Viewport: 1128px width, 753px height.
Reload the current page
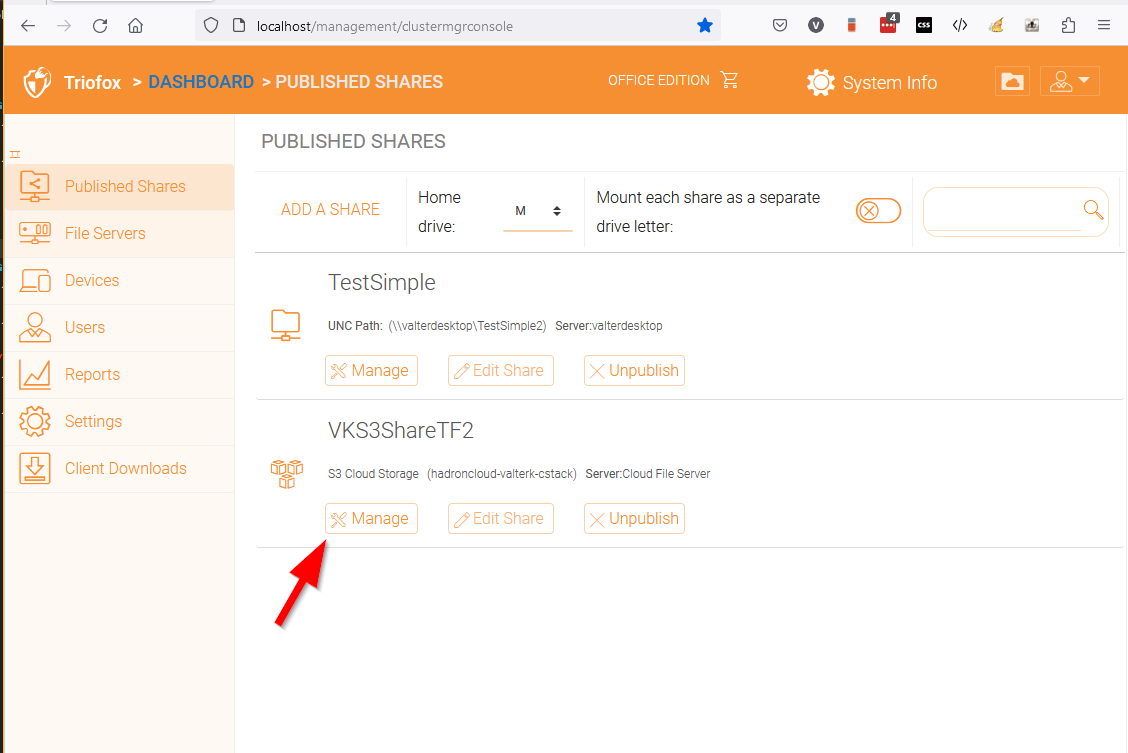tap(100, 26)
